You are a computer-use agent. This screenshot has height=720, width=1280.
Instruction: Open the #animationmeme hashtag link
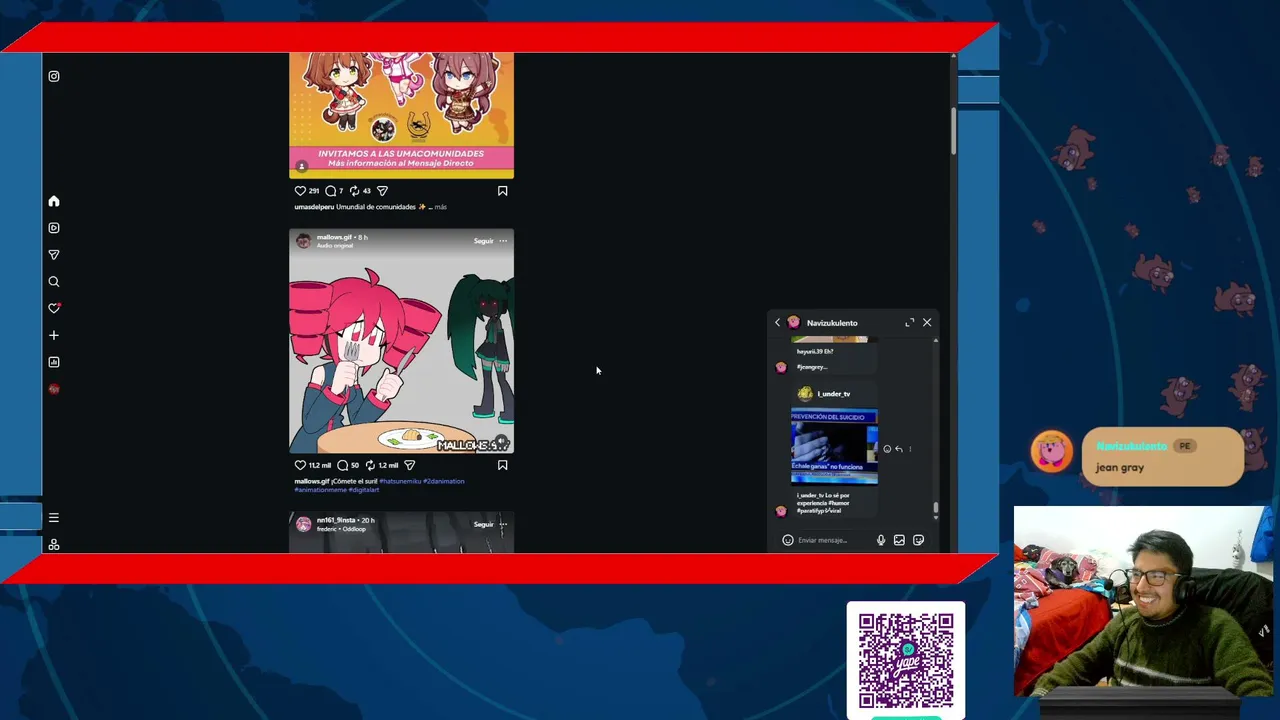[320, 490]
